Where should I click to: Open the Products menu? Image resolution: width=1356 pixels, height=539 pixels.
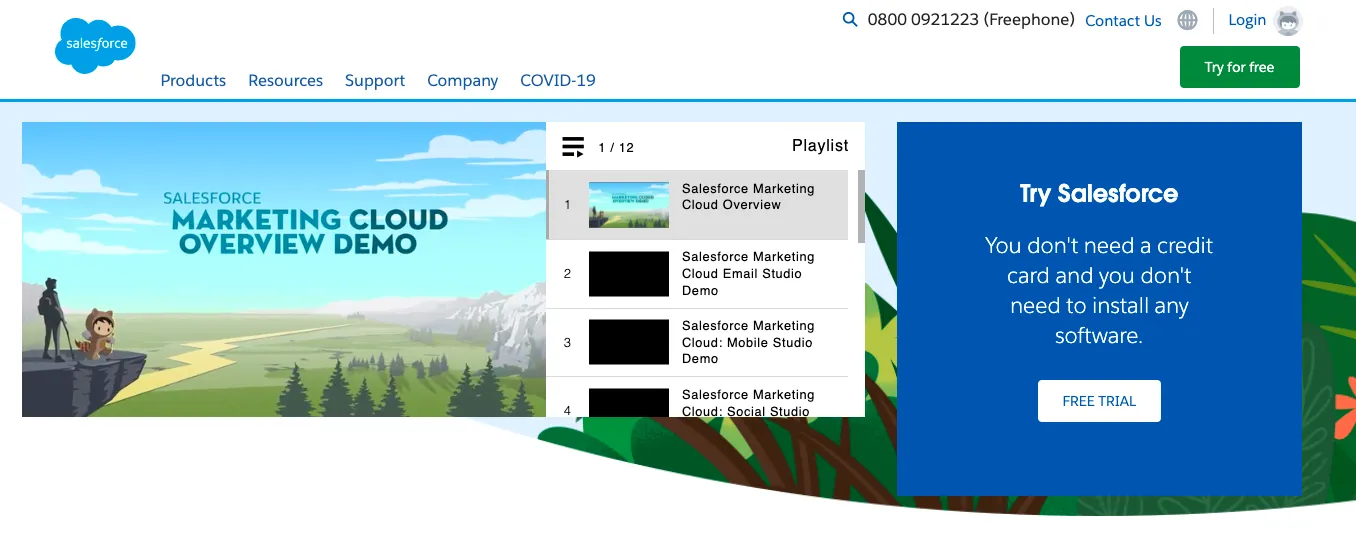click(193, 80)
